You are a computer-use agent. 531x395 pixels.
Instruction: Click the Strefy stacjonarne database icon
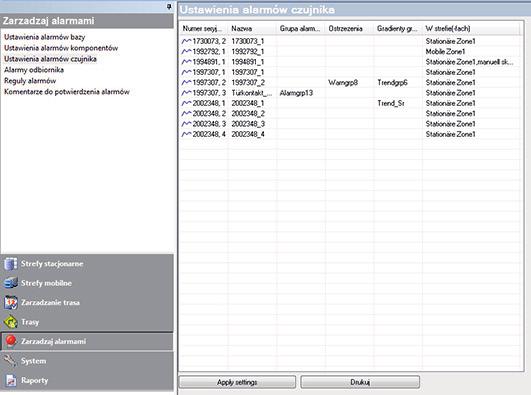[x=10, y=264]
